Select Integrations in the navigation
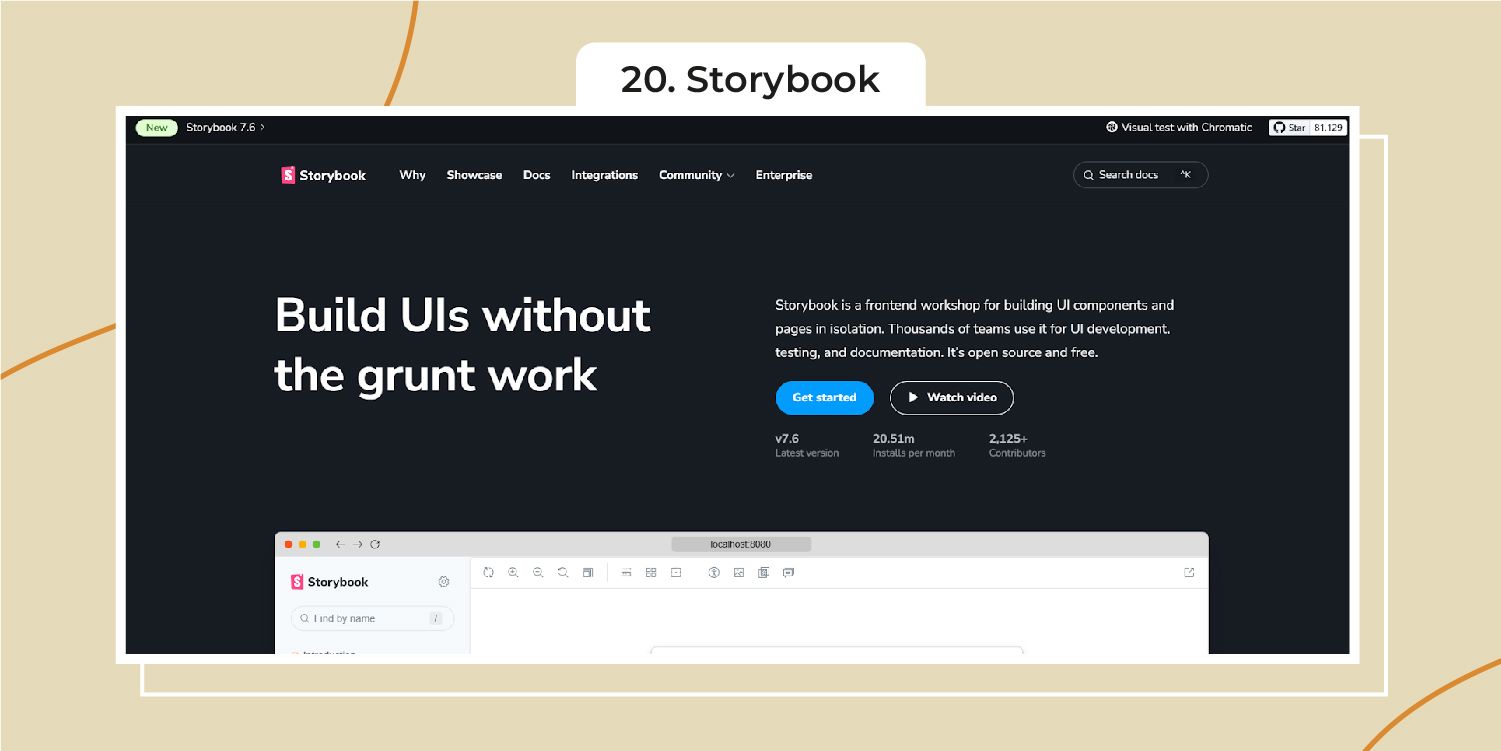The image size is (1501, 751). pos(604,175)
